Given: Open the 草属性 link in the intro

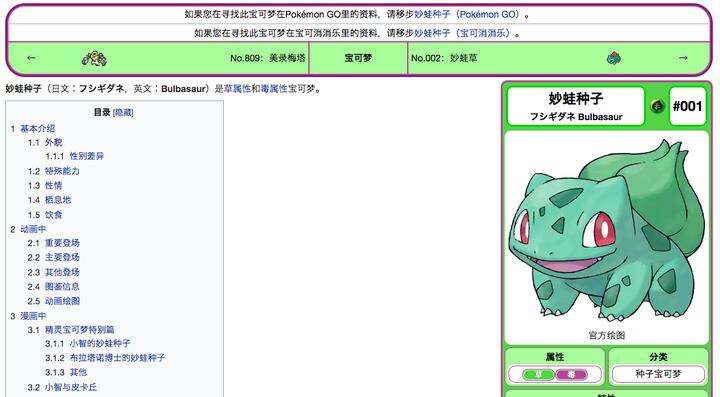Looking at the screenshot, I should point(237,89).
